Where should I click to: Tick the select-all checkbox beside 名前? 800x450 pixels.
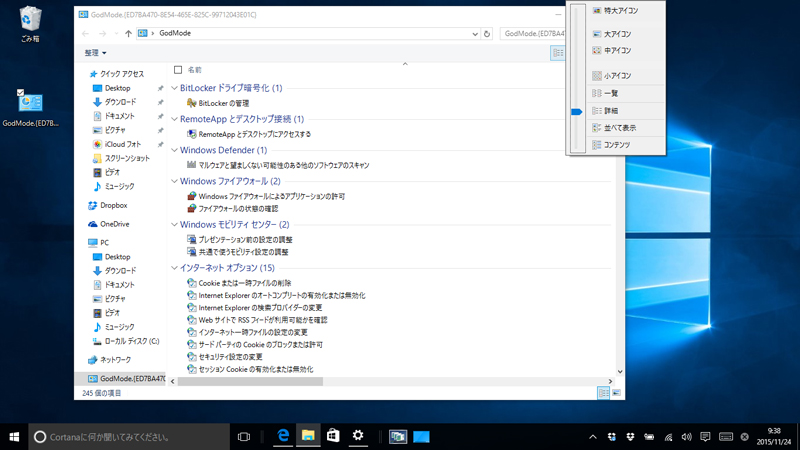coord(178,70)
